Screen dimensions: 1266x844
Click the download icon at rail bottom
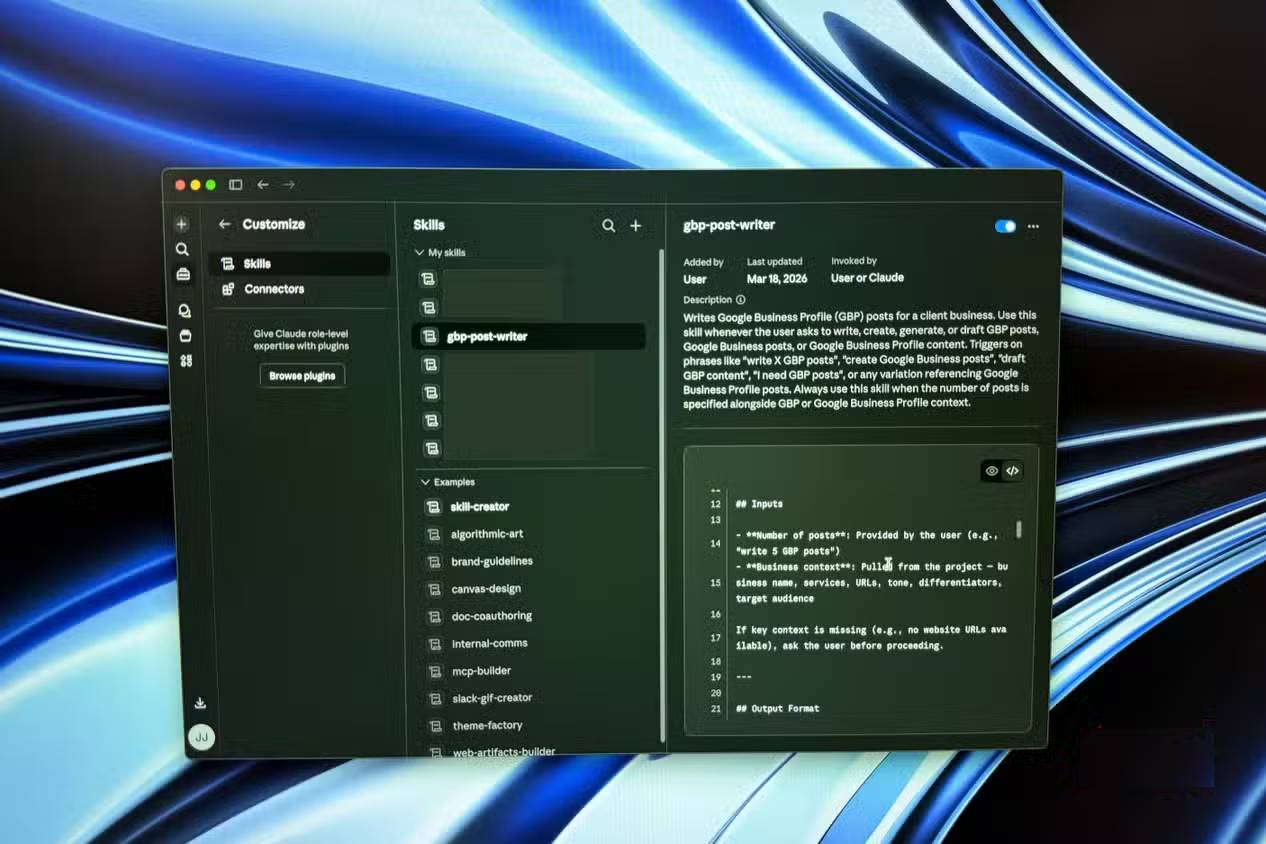point(200,703)
